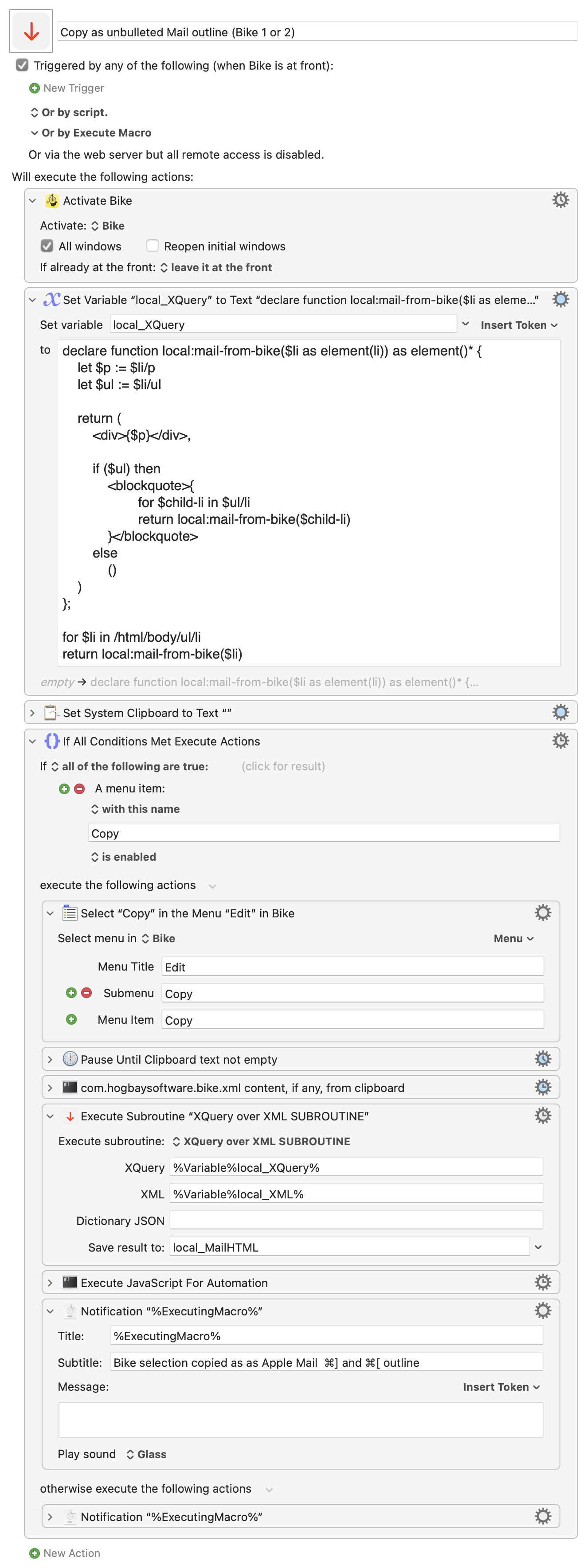Open gear menu for Execute Subroutine action

pyautogui.click(x=542, y=1115)
